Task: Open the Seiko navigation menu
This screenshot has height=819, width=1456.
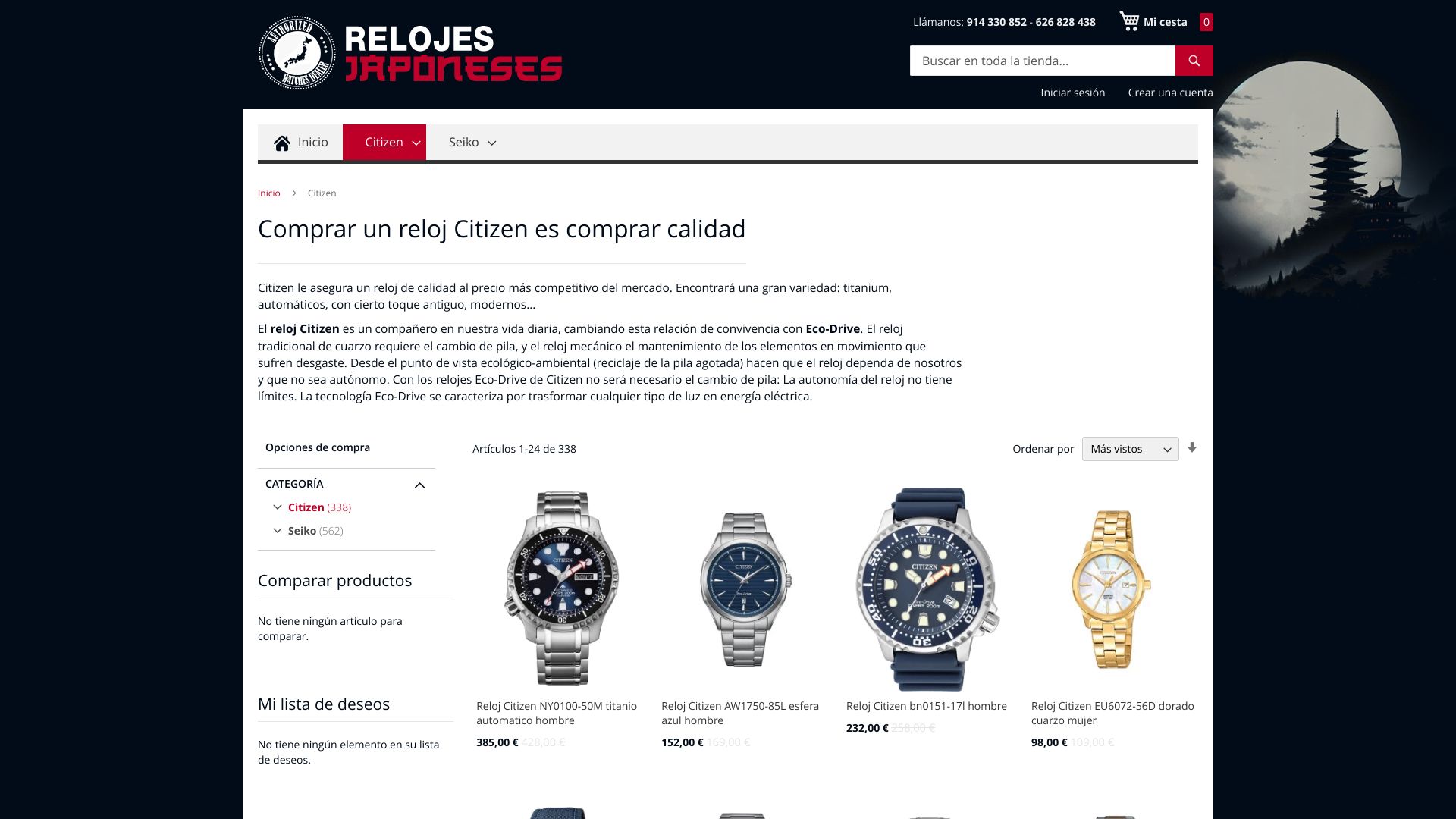Action: coord(472,143)
